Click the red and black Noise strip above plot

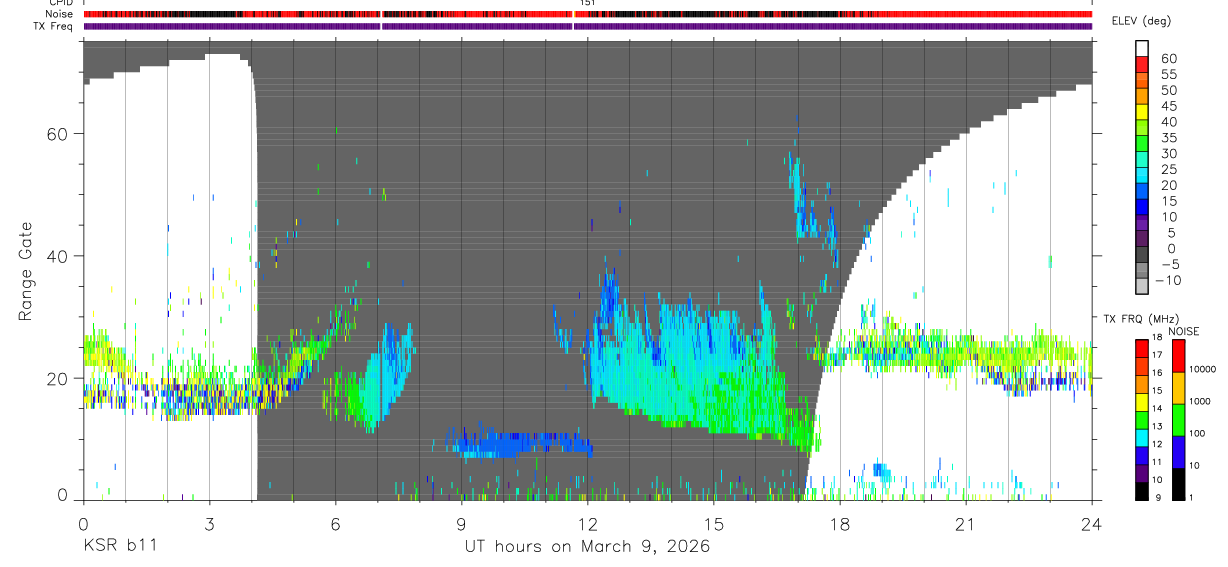[587, 14]
